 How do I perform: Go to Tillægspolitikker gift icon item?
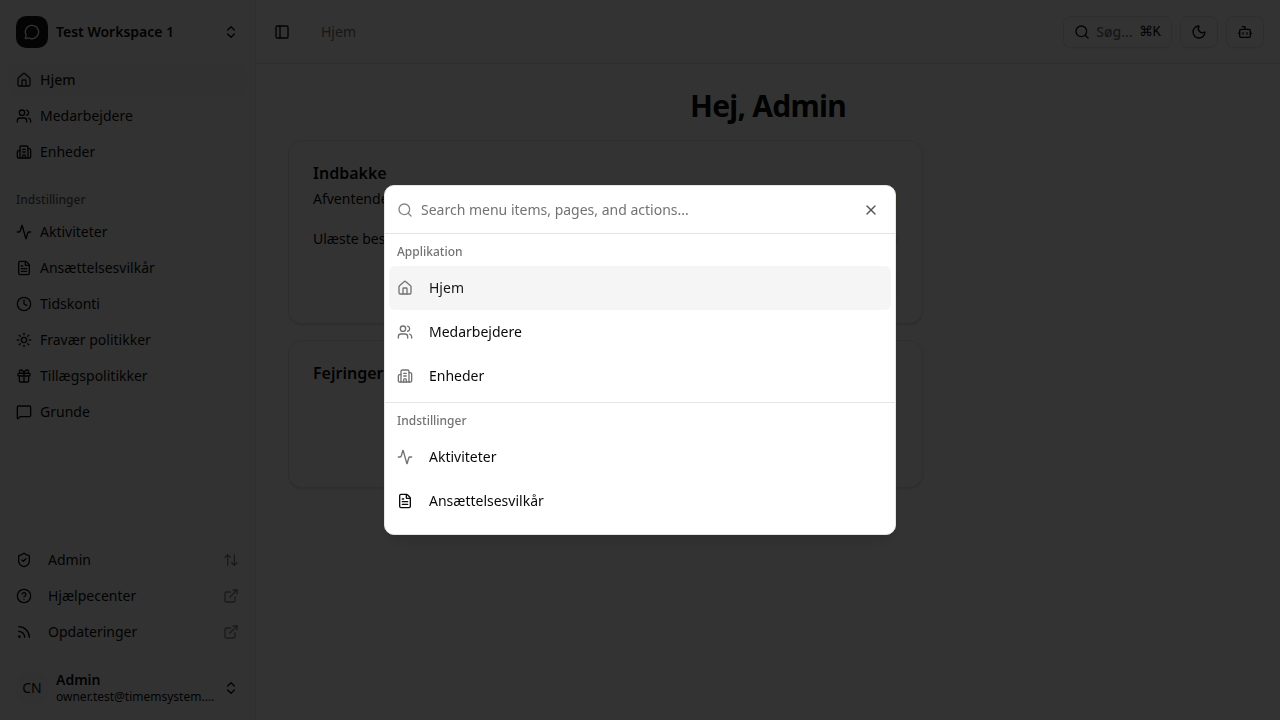(x=24, y=376)
